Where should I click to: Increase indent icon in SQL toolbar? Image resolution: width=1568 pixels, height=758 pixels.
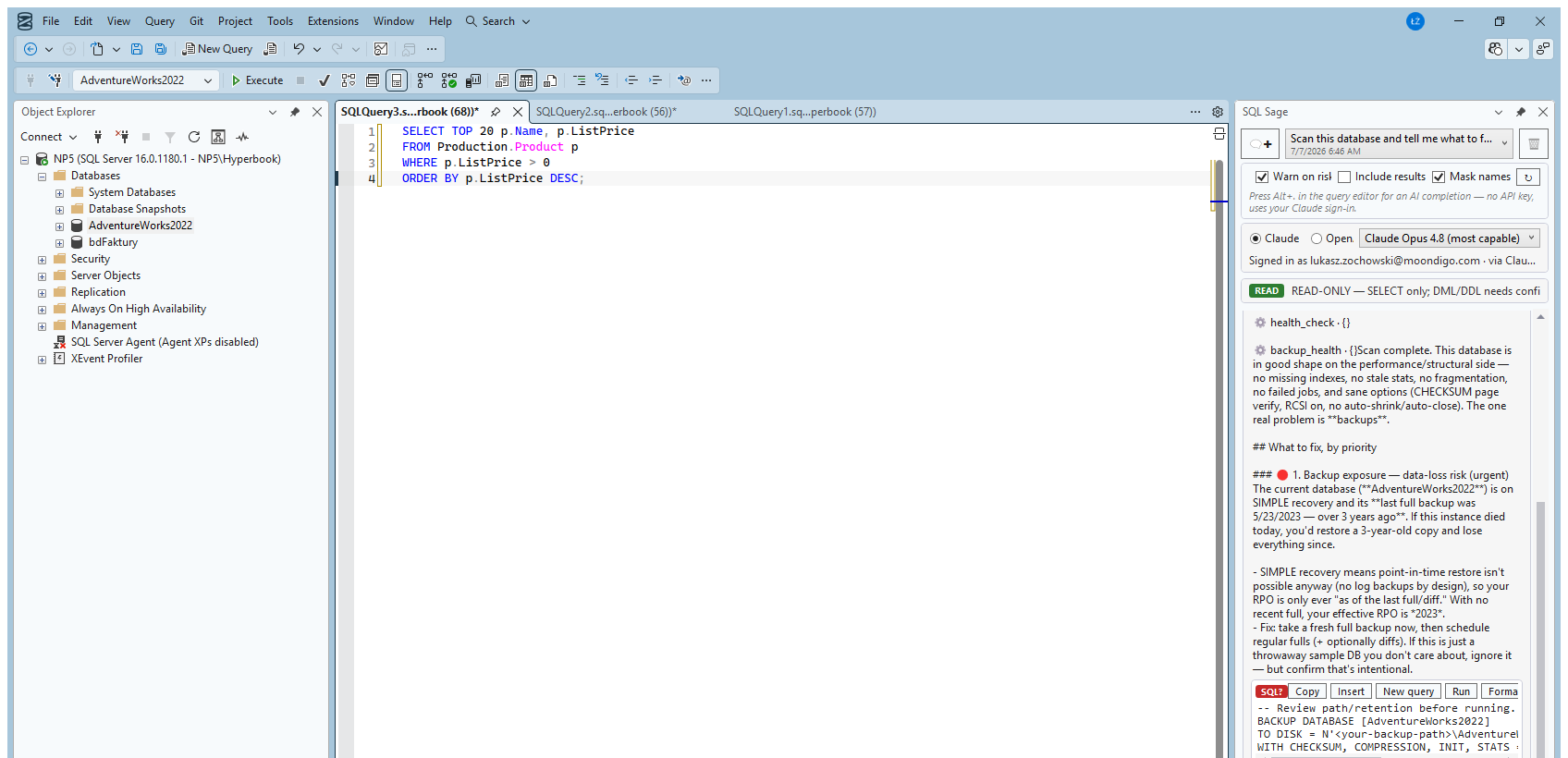click(x=655, y=80)
